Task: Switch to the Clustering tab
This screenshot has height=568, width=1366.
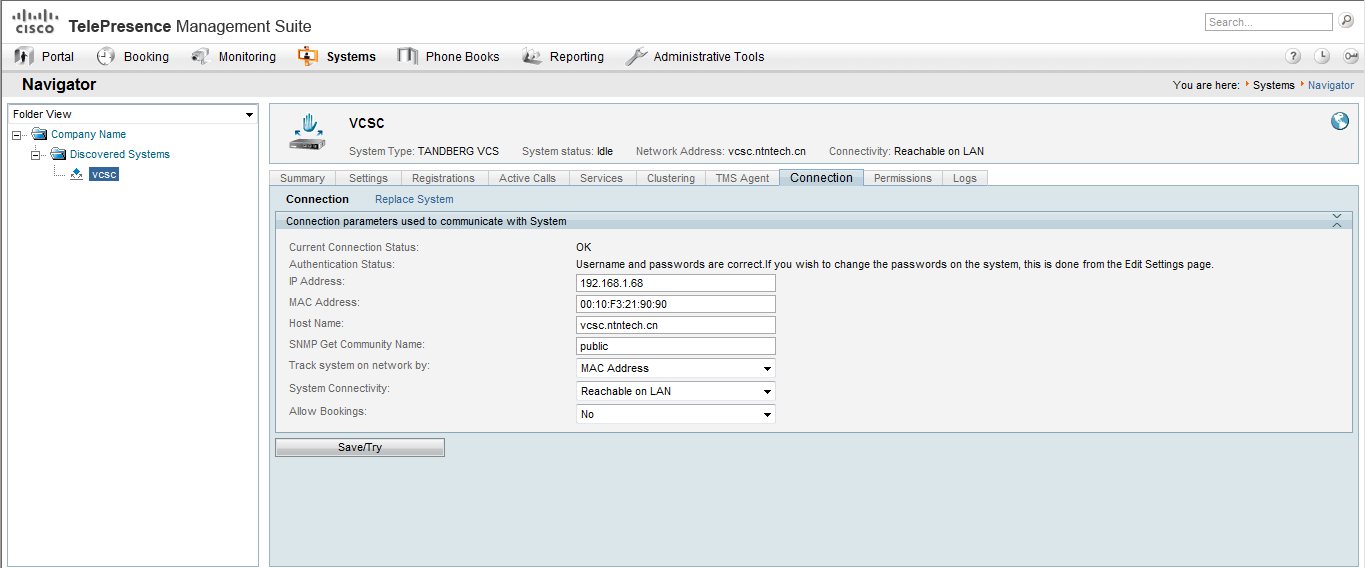Action: 670,178
